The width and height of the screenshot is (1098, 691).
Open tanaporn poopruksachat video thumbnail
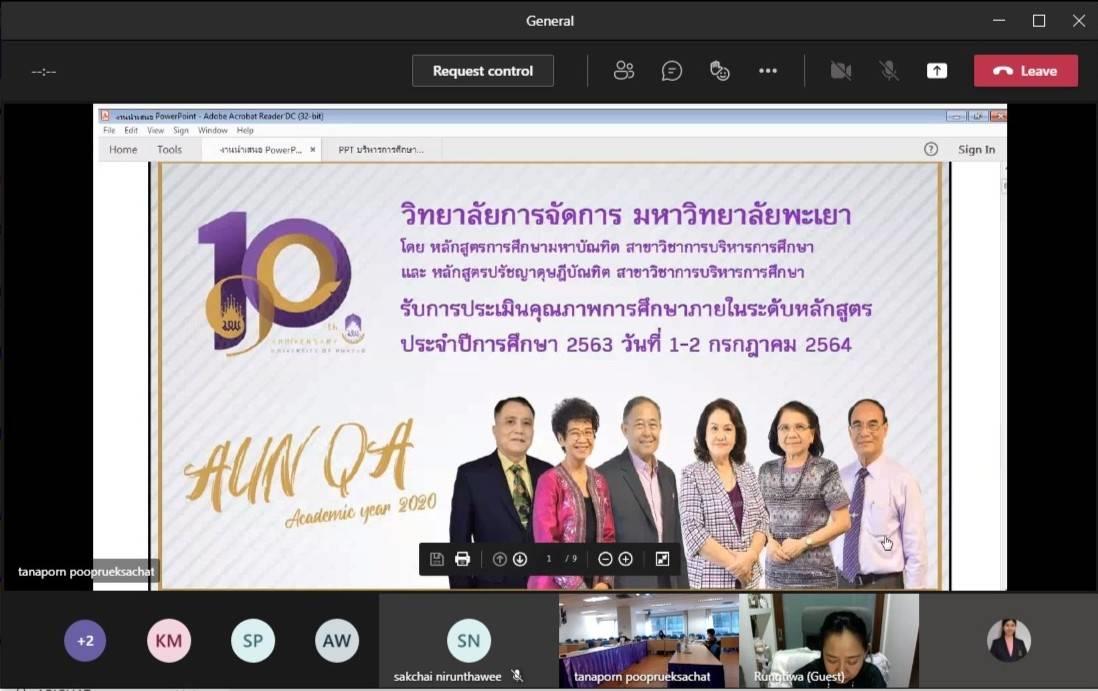tap(648, 641)
